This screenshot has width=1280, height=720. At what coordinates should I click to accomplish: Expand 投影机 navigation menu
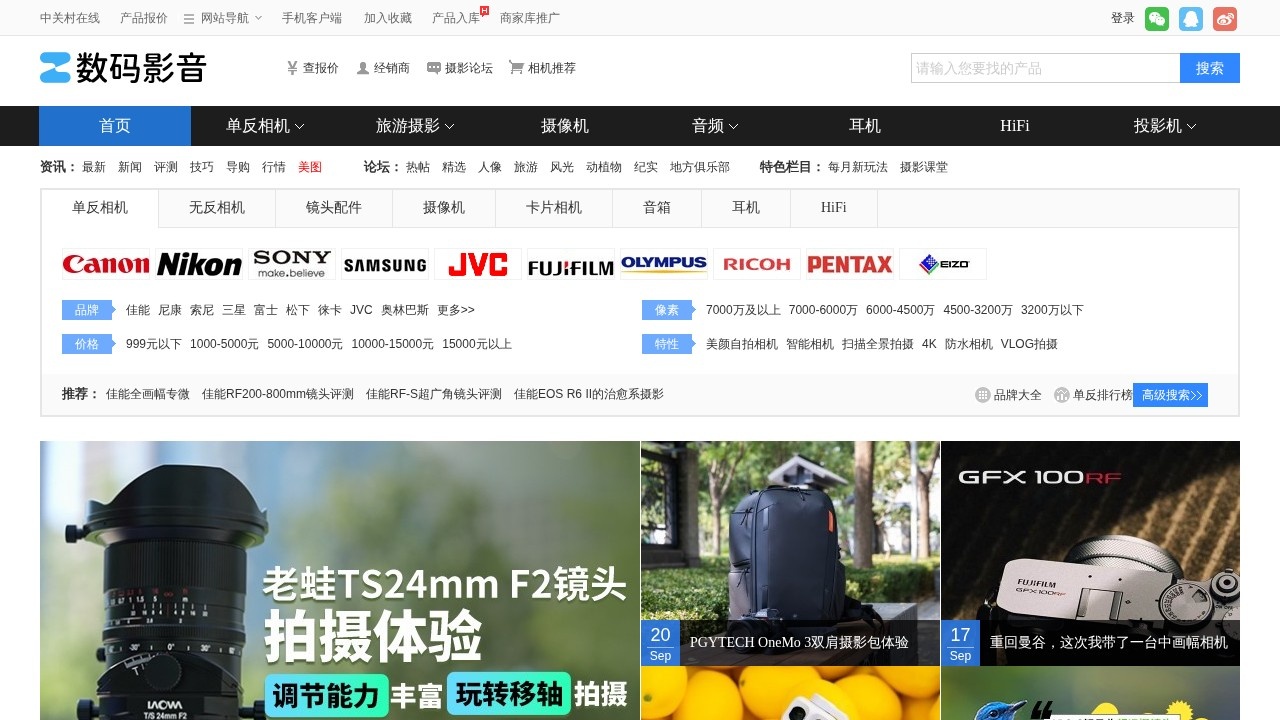pyautogui.click(x=1165, y=126)
